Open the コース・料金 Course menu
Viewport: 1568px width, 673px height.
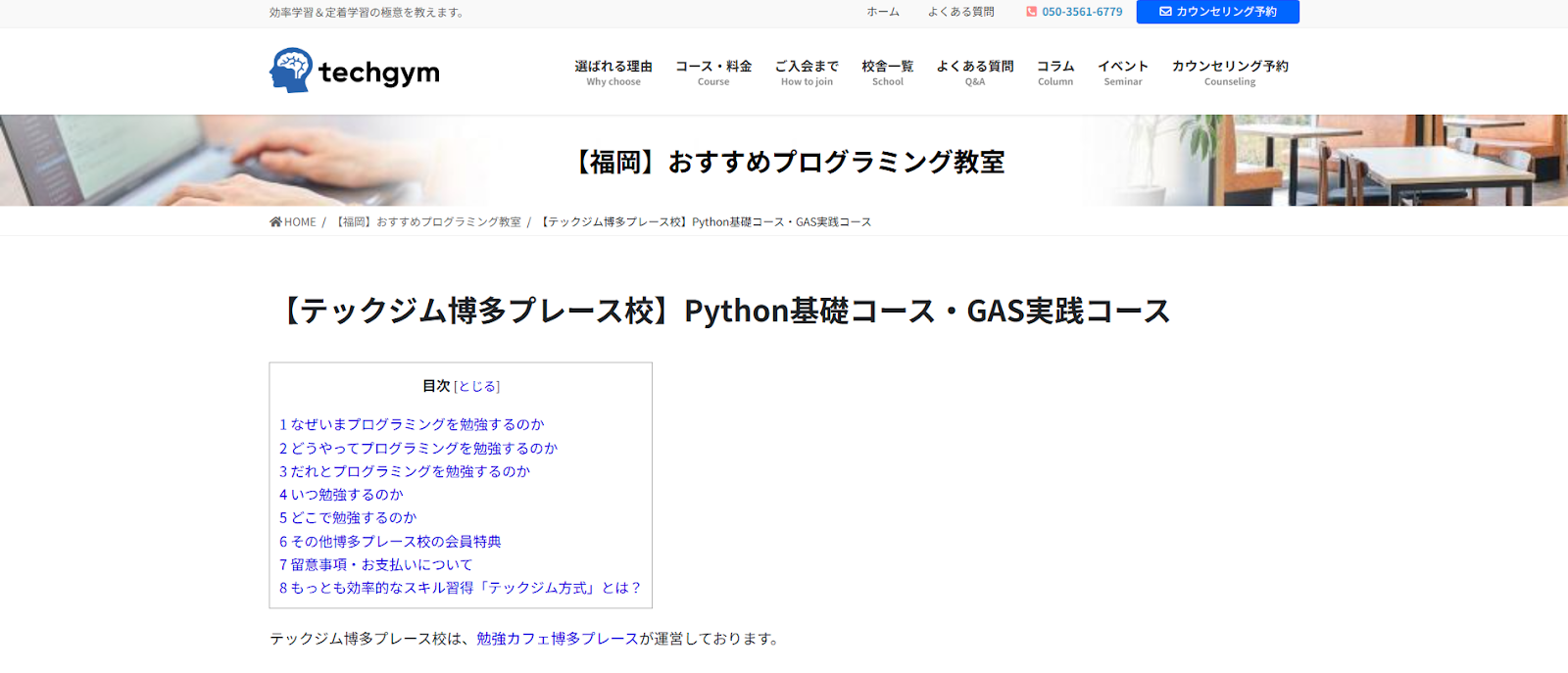pyautogui.click(x=713, y=72)
